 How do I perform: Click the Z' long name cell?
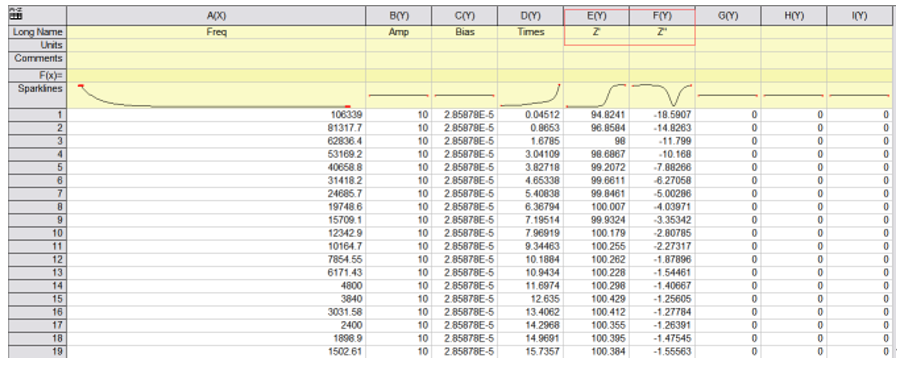(x=597, y=32)
